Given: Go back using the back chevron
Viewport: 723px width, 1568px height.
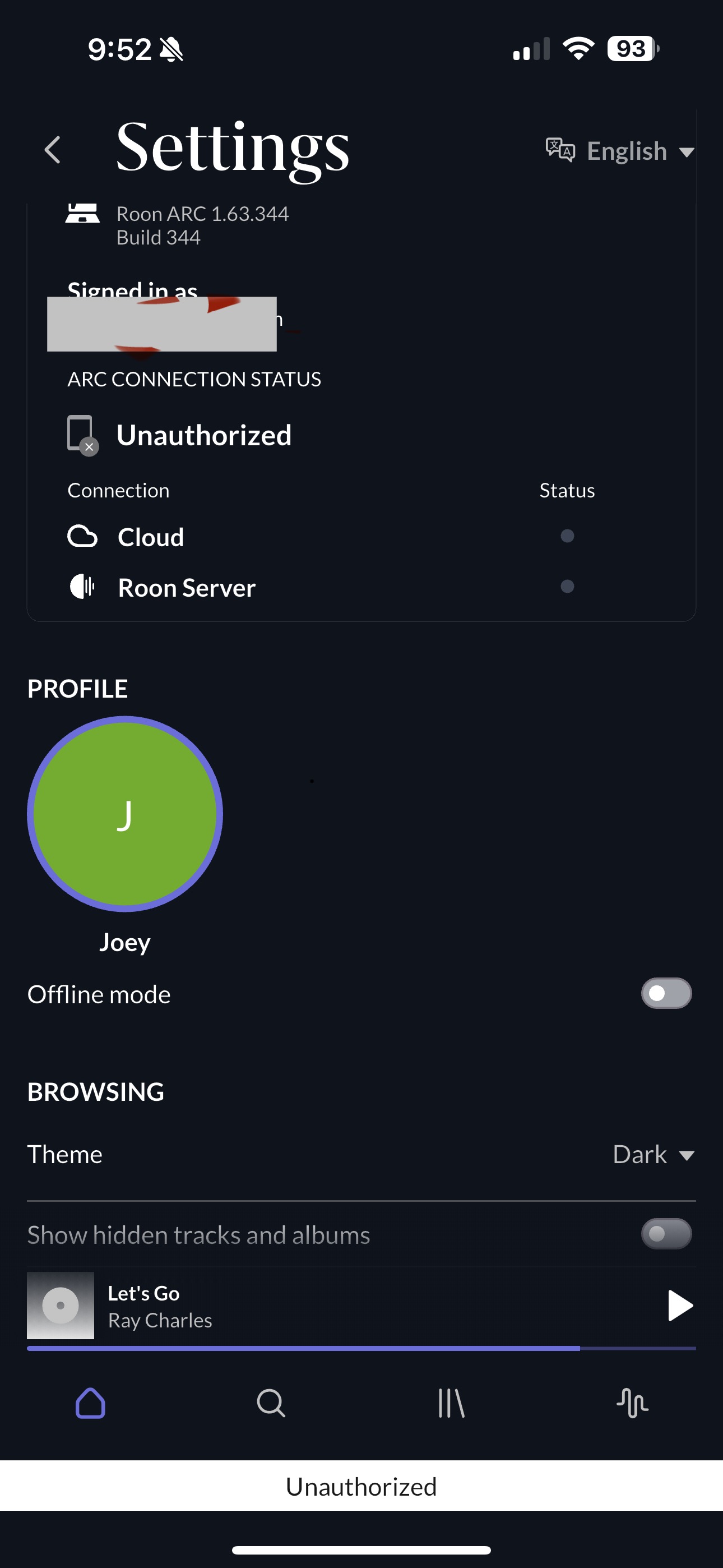Looking at the screenshot, I should 53,150.
